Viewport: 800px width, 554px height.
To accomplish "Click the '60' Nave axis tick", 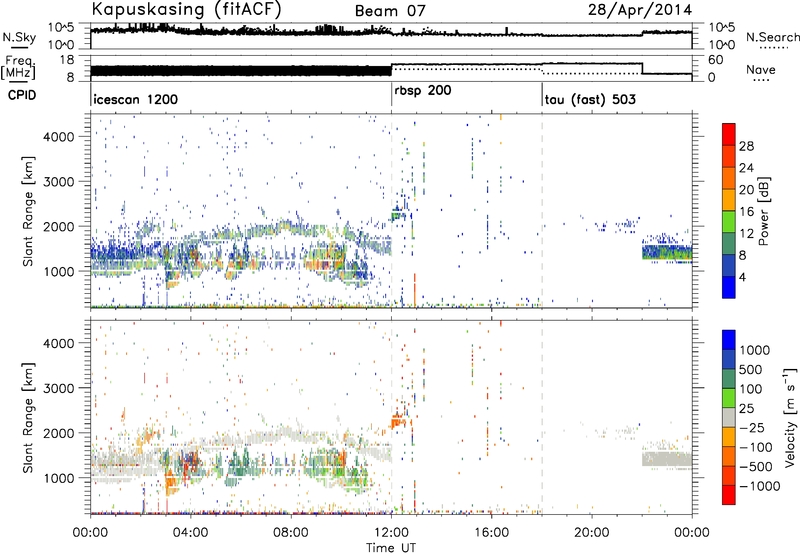I will (716, 60).
